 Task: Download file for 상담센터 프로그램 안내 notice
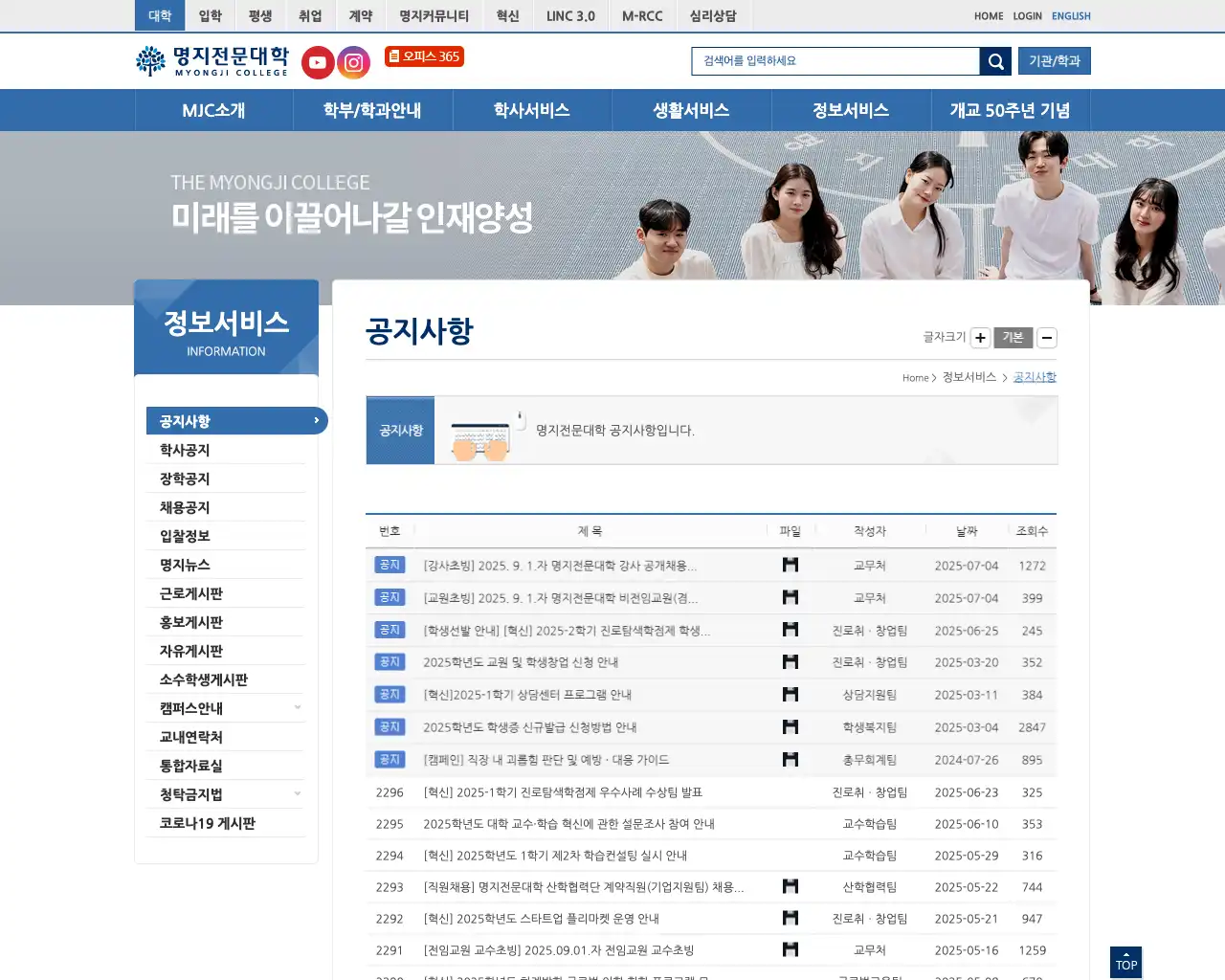pos(791,694)
